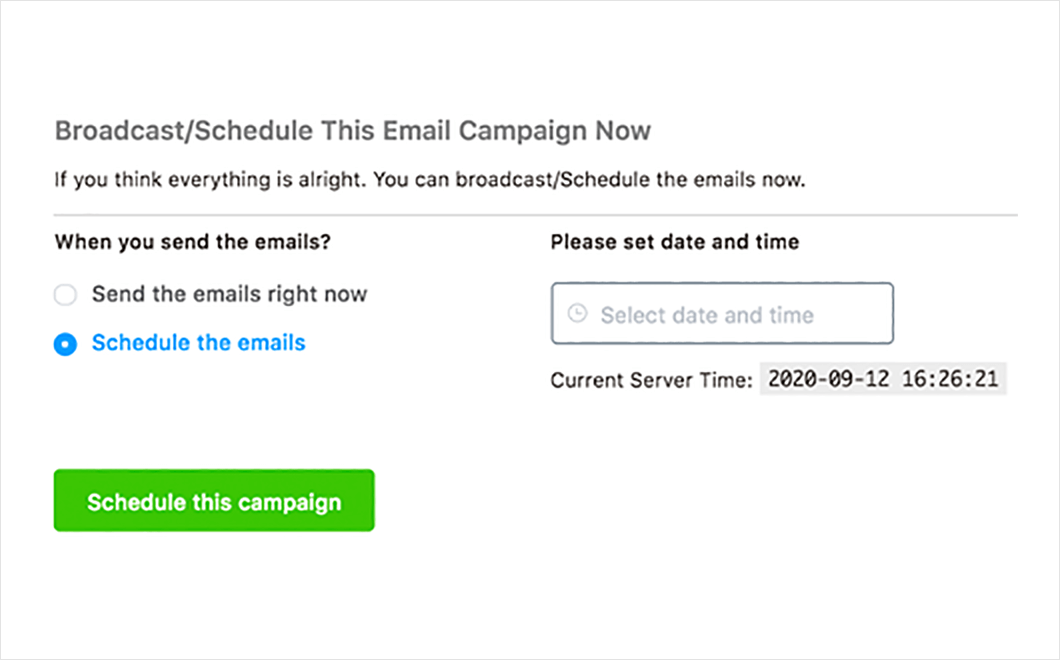This screenshot has width=1060, height=660.
Task: Select the "Send the emails right now" radio button
Action: click(65, 295)
